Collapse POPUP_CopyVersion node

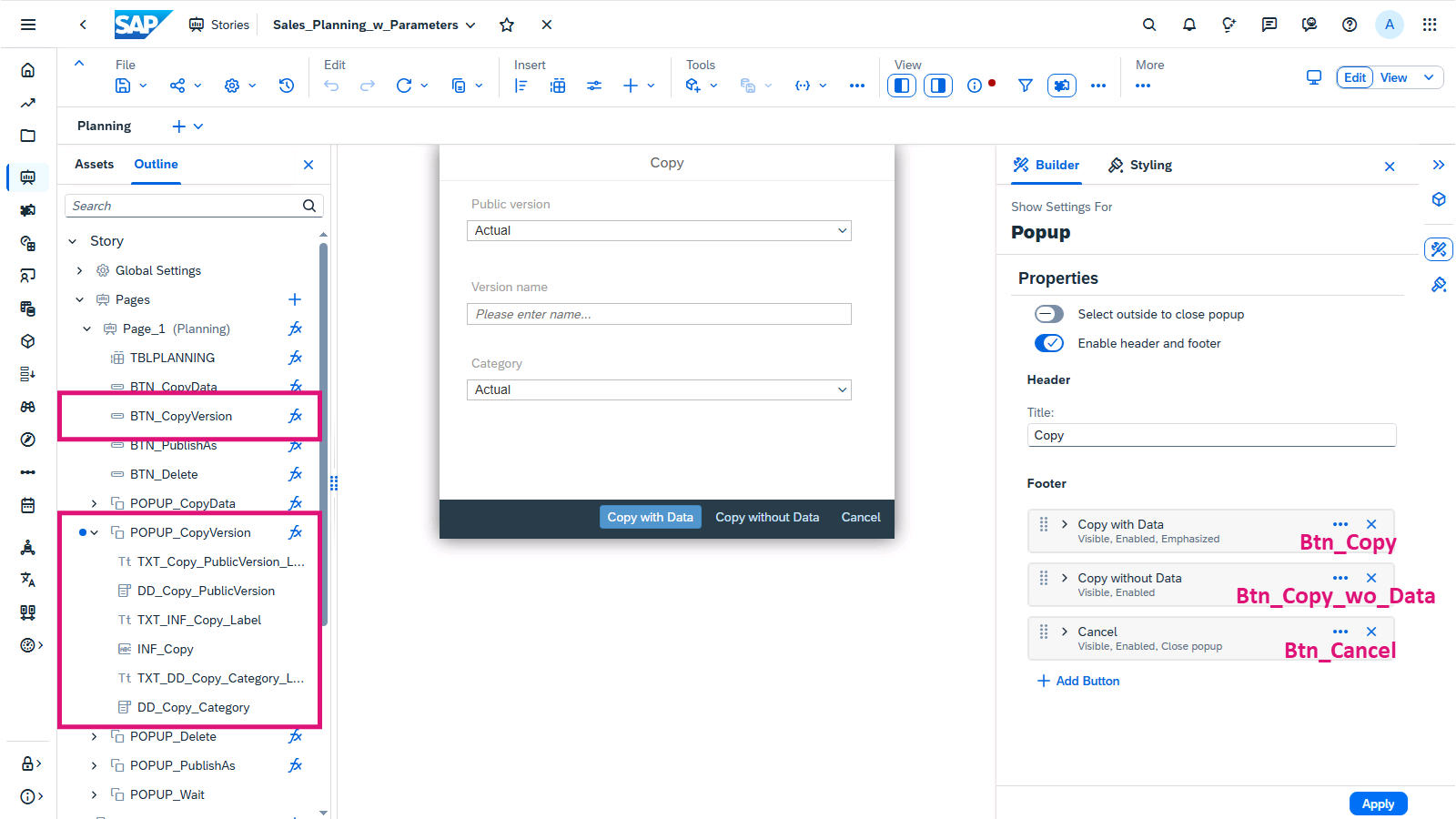coord(95,532)
